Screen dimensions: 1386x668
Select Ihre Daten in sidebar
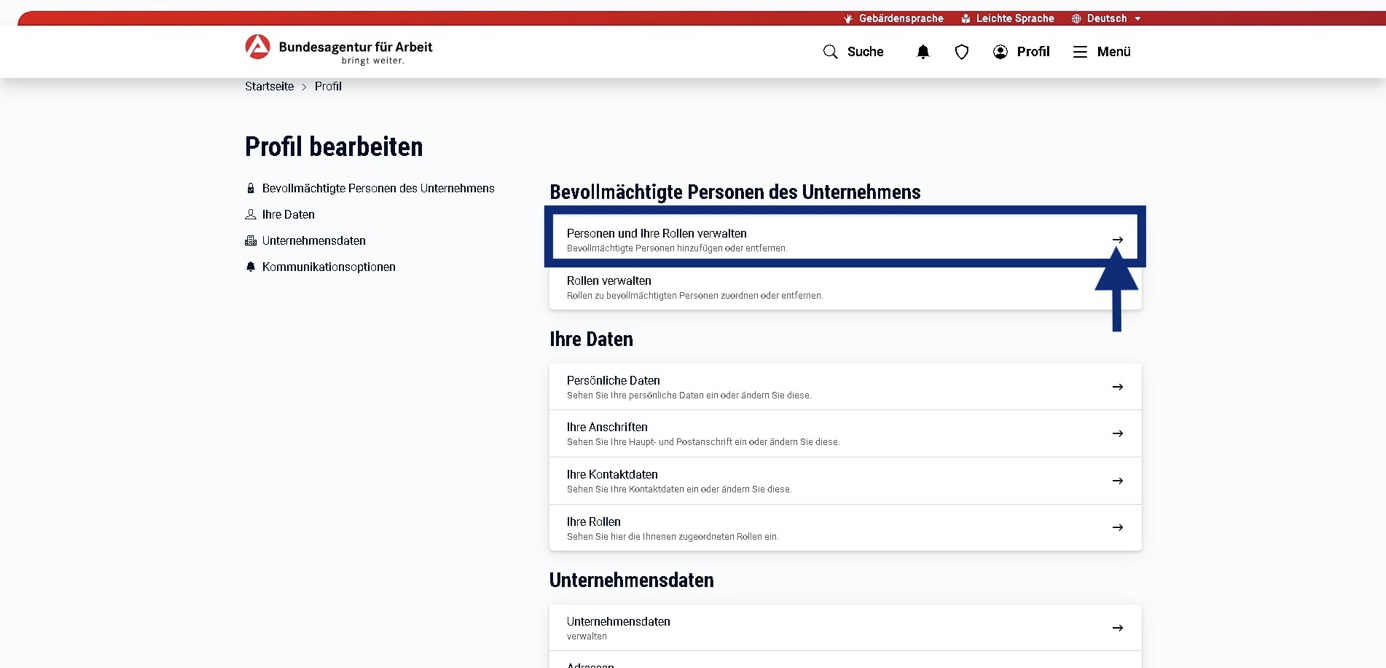point(288,215)
